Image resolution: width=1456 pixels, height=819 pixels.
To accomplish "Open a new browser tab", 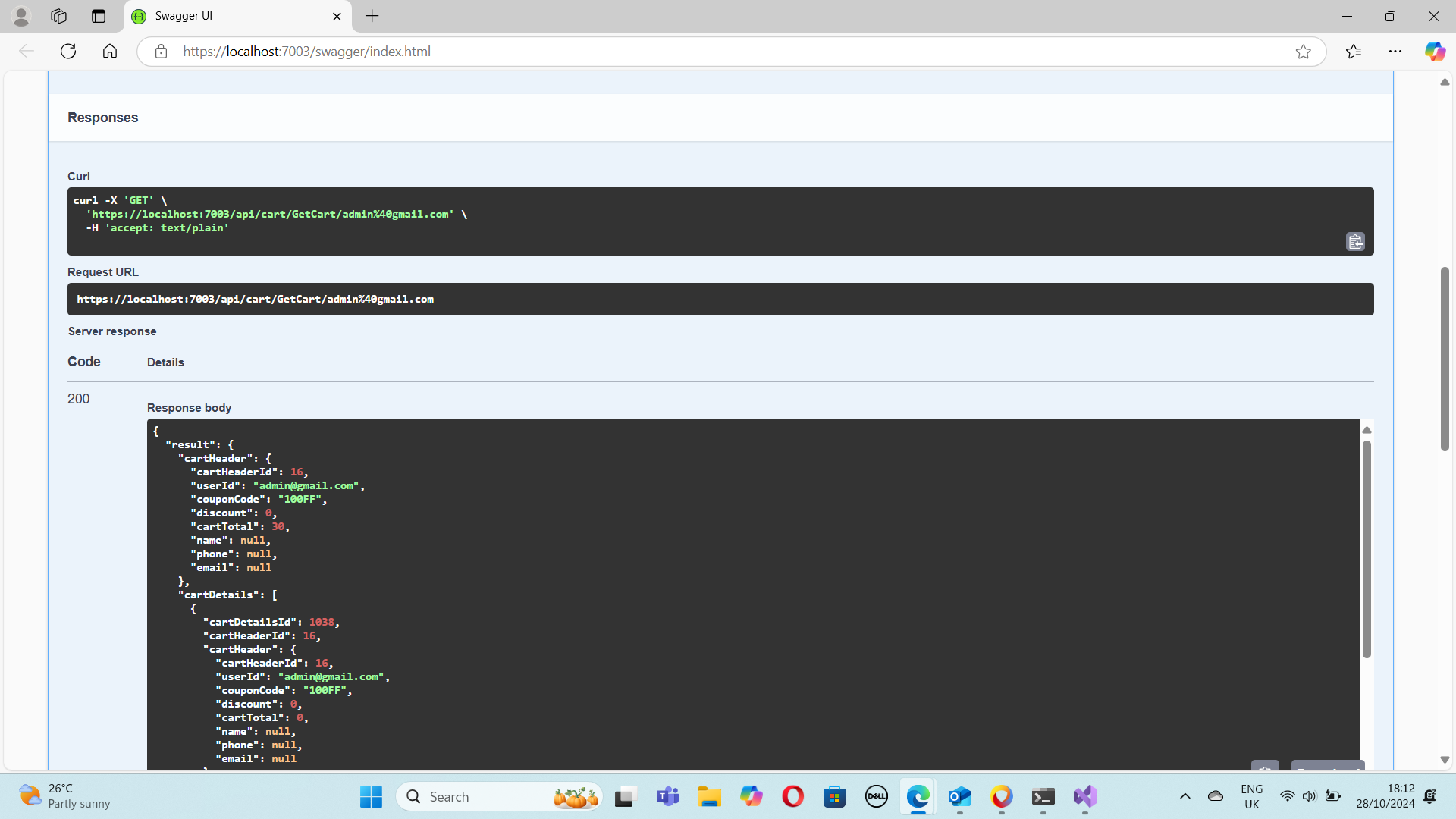I will [372, 16].
